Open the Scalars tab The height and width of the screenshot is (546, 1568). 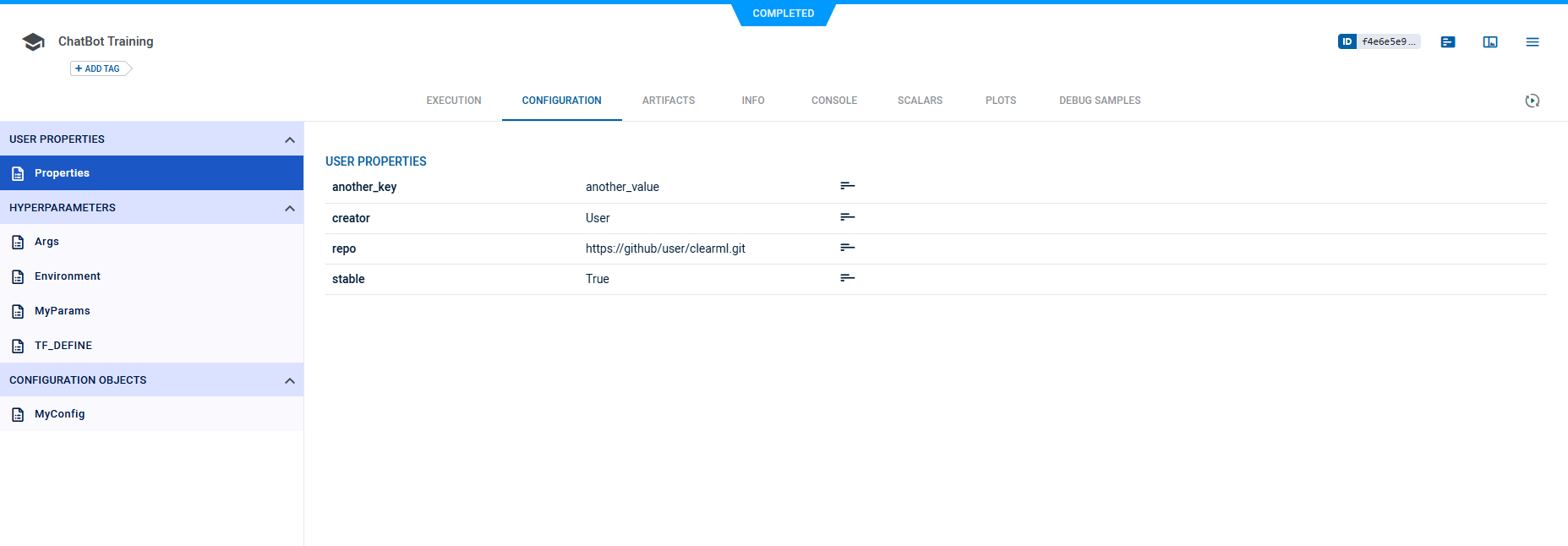pos(920,101)
